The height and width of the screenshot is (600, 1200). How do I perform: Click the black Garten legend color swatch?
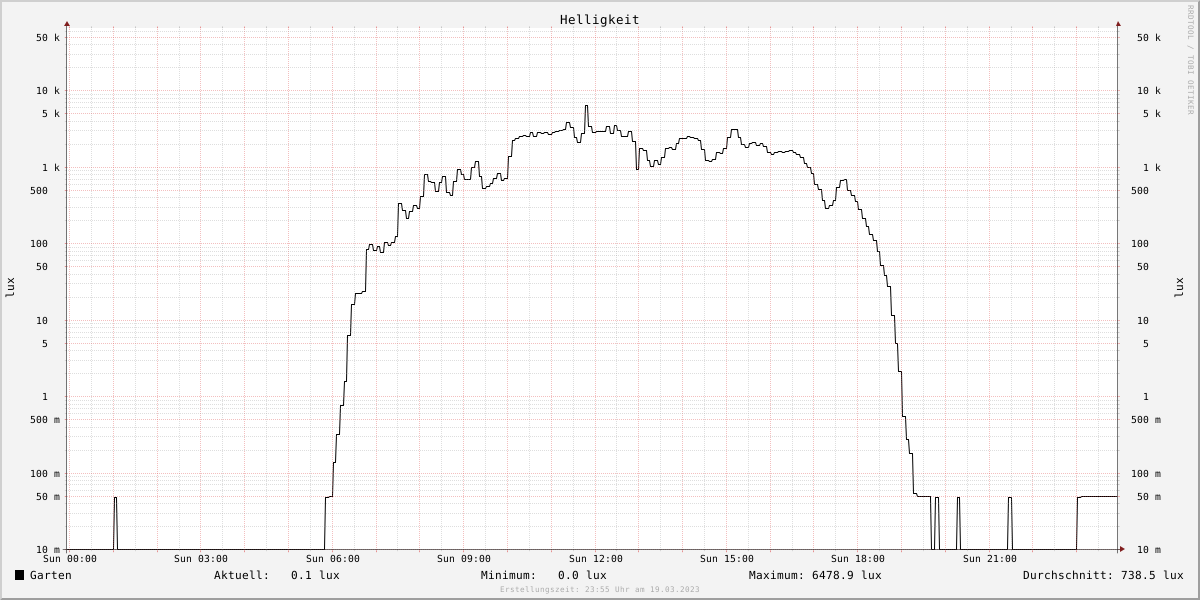pyautogui.click(x=19, y=575)
